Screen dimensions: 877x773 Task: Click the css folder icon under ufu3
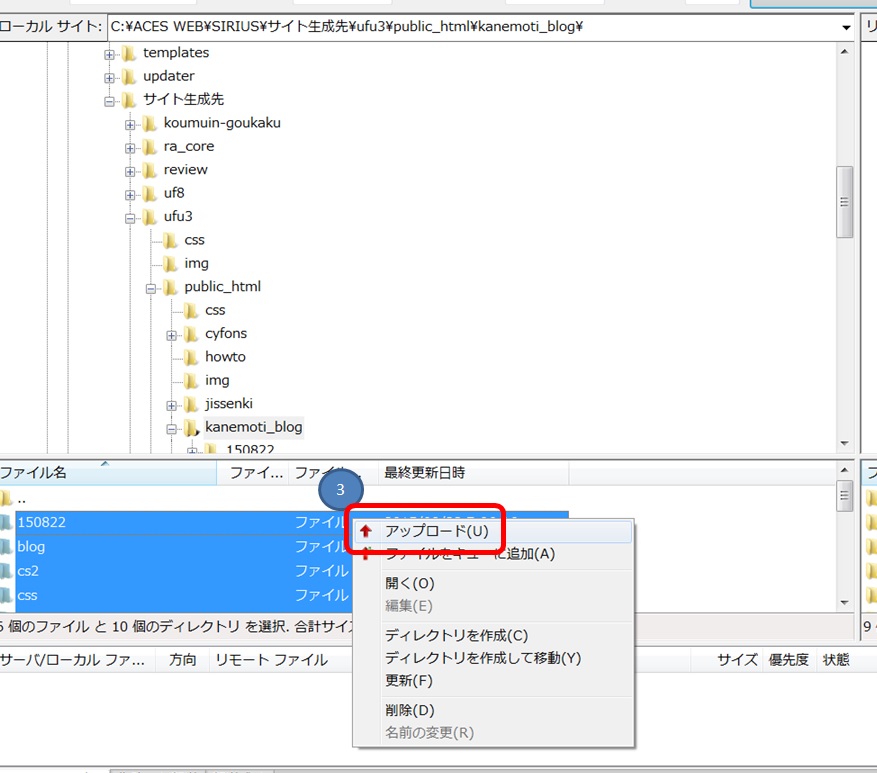point(170,239)
